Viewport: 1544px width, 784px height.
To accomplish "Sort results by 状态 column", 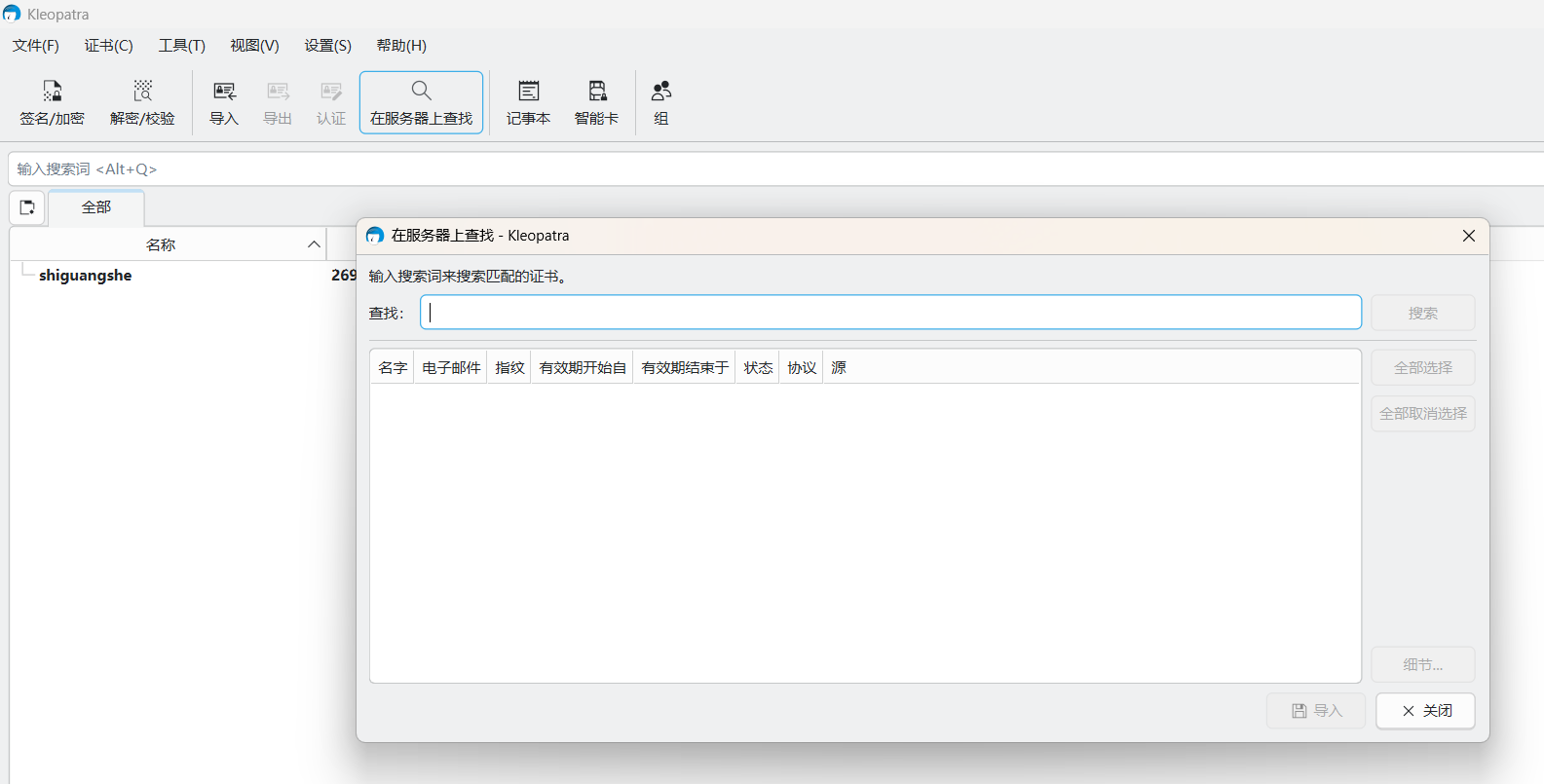I will coord(758,367).
